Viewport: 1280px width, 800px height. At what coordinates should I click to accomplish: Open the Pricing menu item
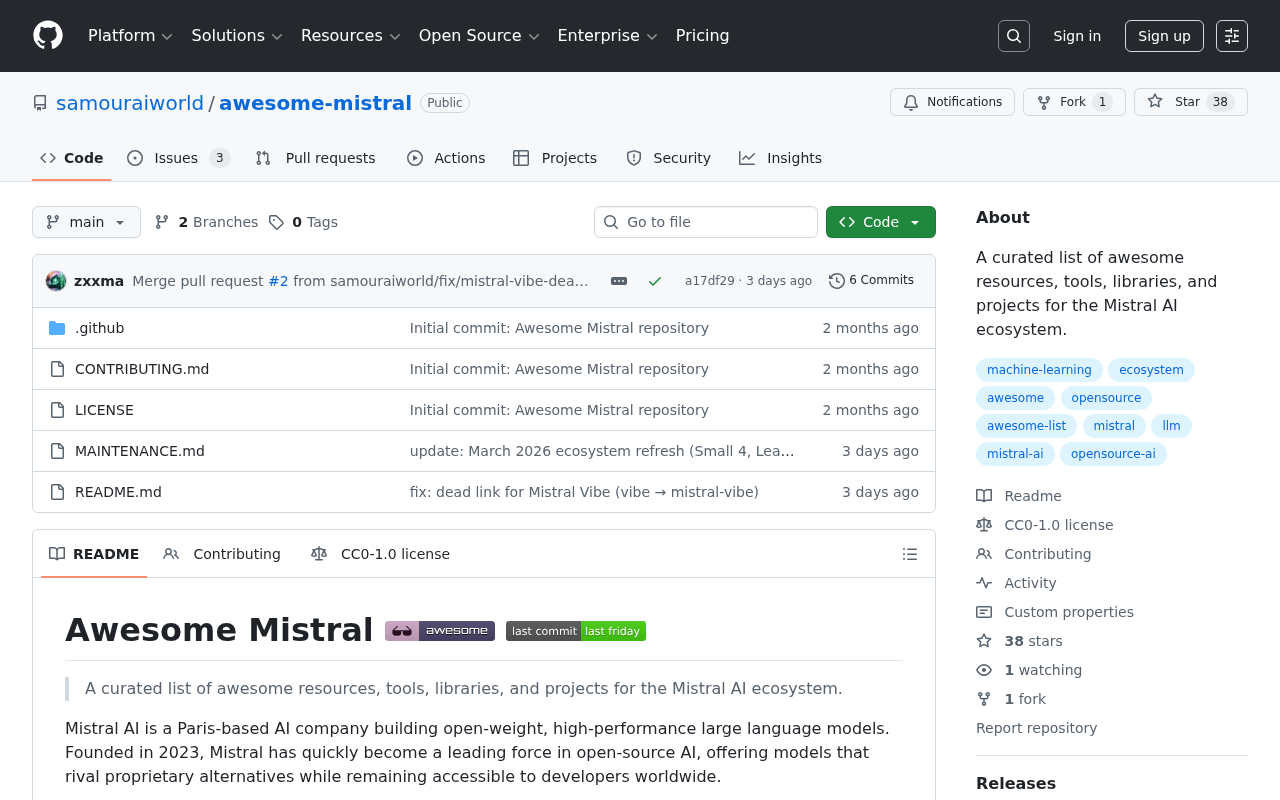coord(702,36)
